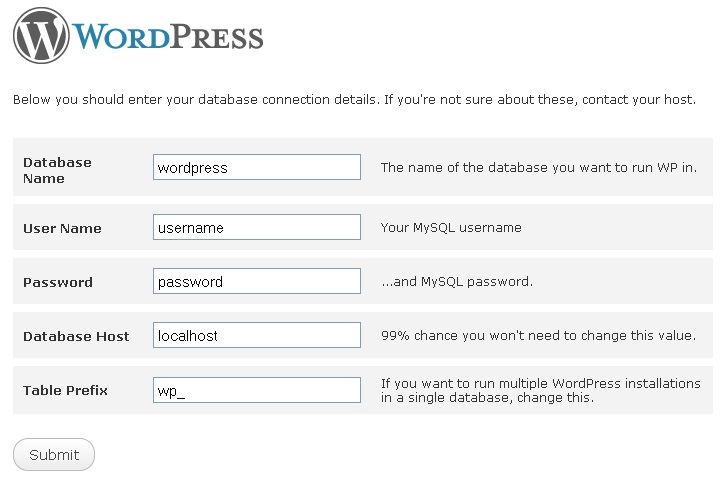The image size is (721, 477).
Task: Focus the Database Name input field
Action: pyautogui.click(x=257, y=167)
